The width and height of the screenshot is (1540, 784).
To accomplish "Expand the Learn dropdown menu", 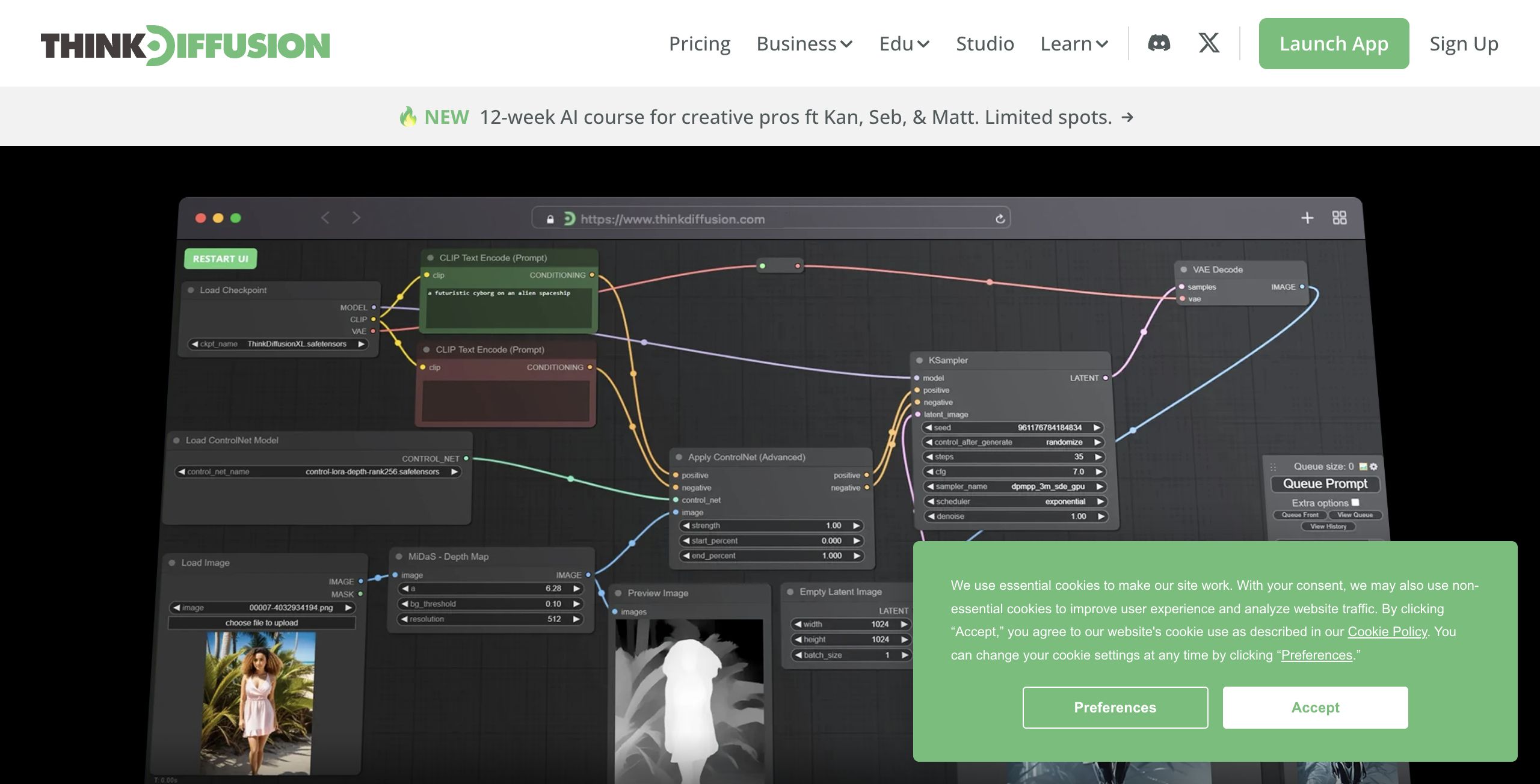I will [1074, 44].
